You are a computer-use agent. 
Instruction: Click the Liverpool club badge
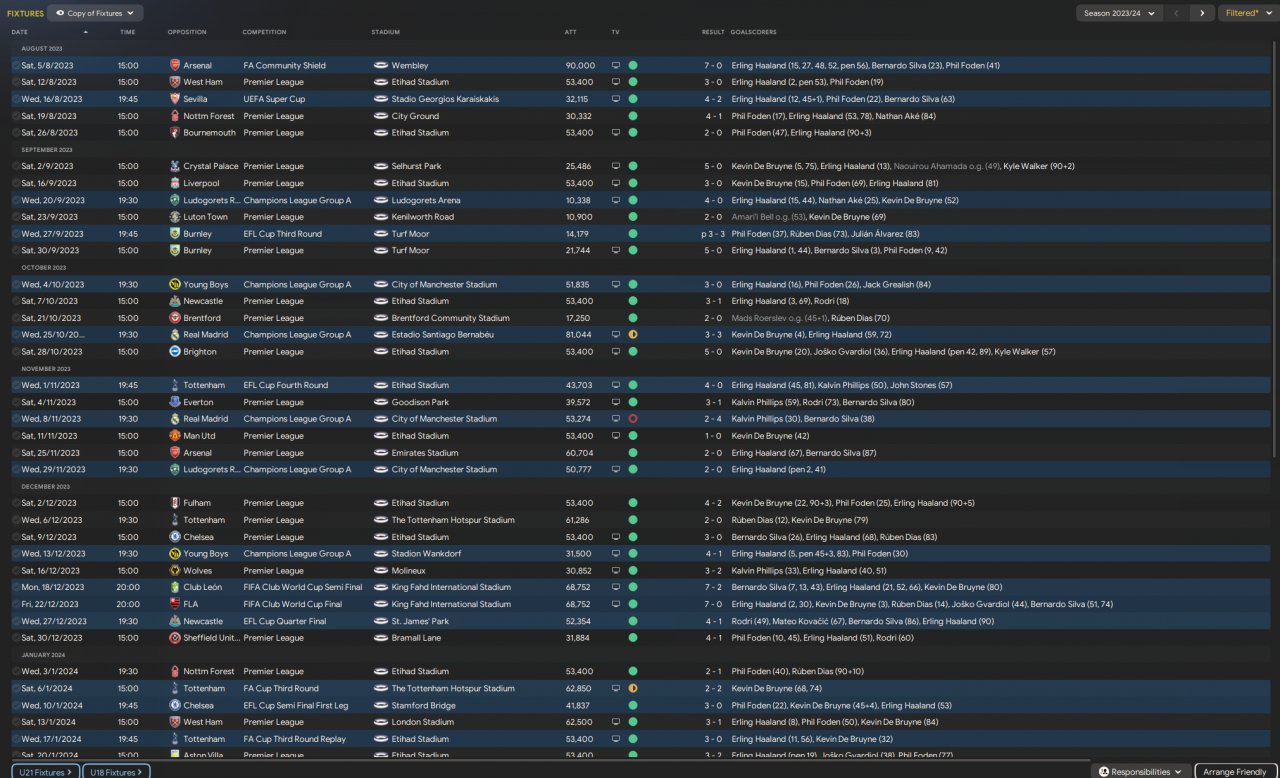176,183
